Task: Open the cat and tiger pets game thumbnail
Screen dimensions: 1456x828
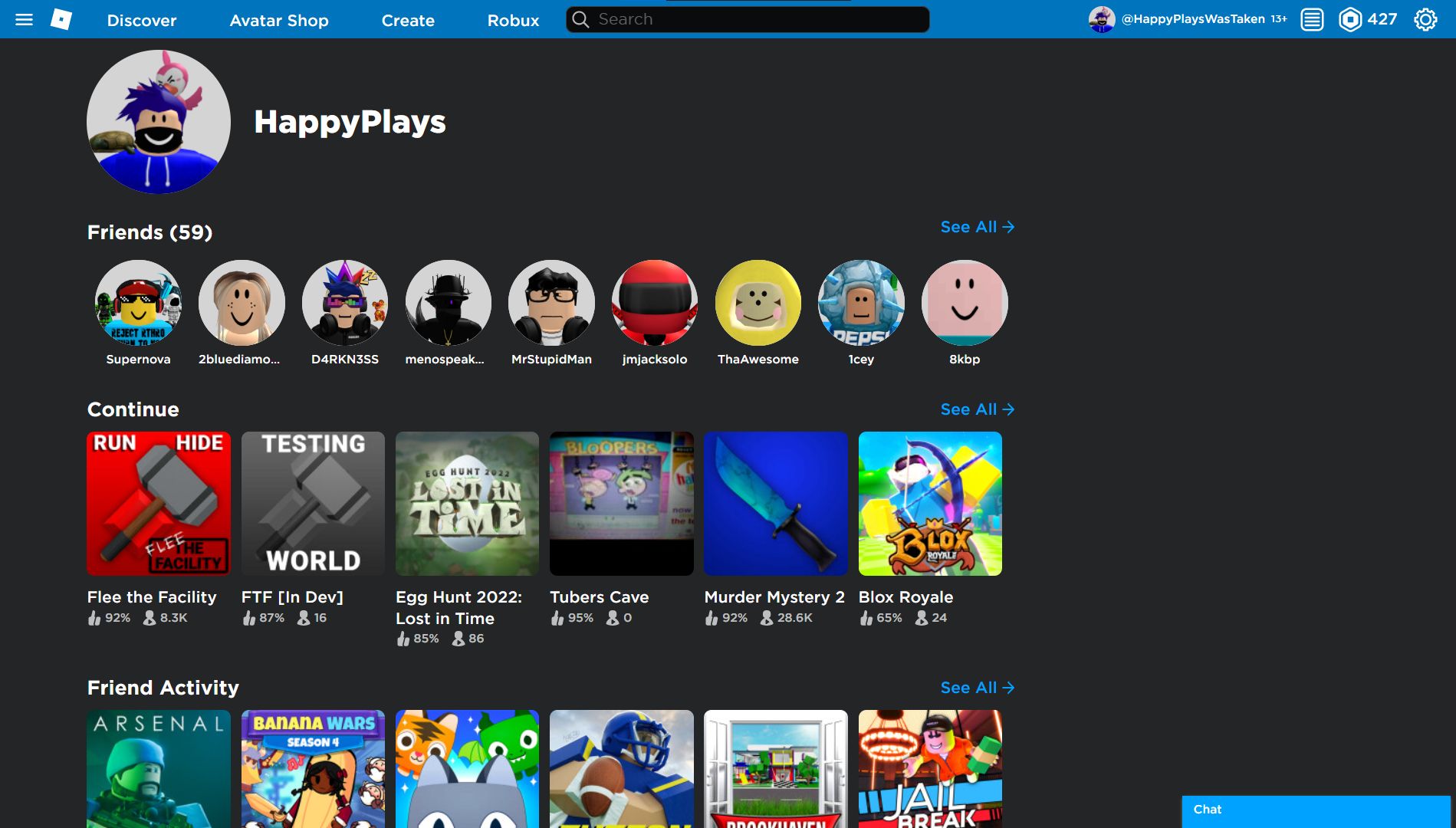Action: coord(467,769)
